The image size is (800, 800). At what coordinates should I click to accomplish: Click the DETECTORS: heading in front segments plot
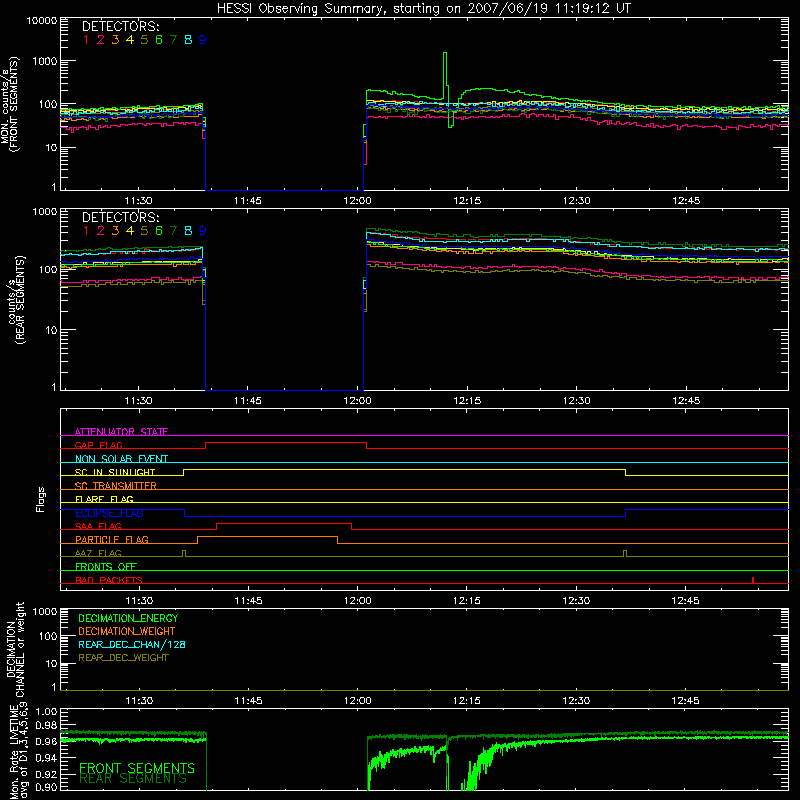120,27
